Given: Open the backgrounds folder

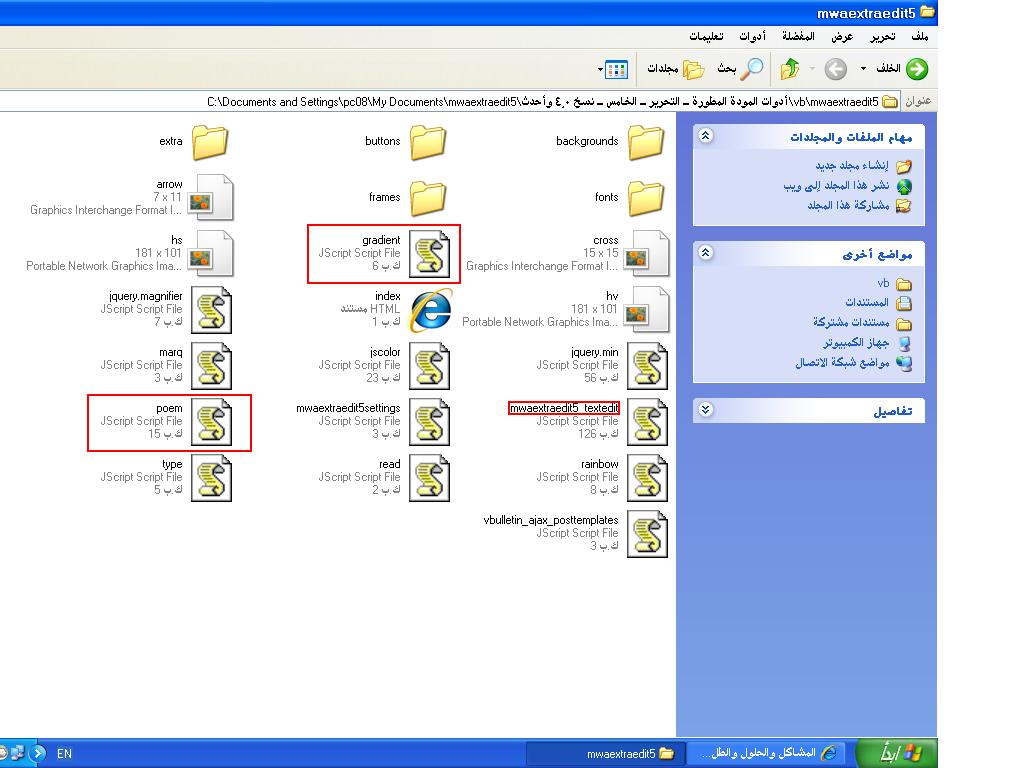Looking at the screenshot, I should 646,142.
